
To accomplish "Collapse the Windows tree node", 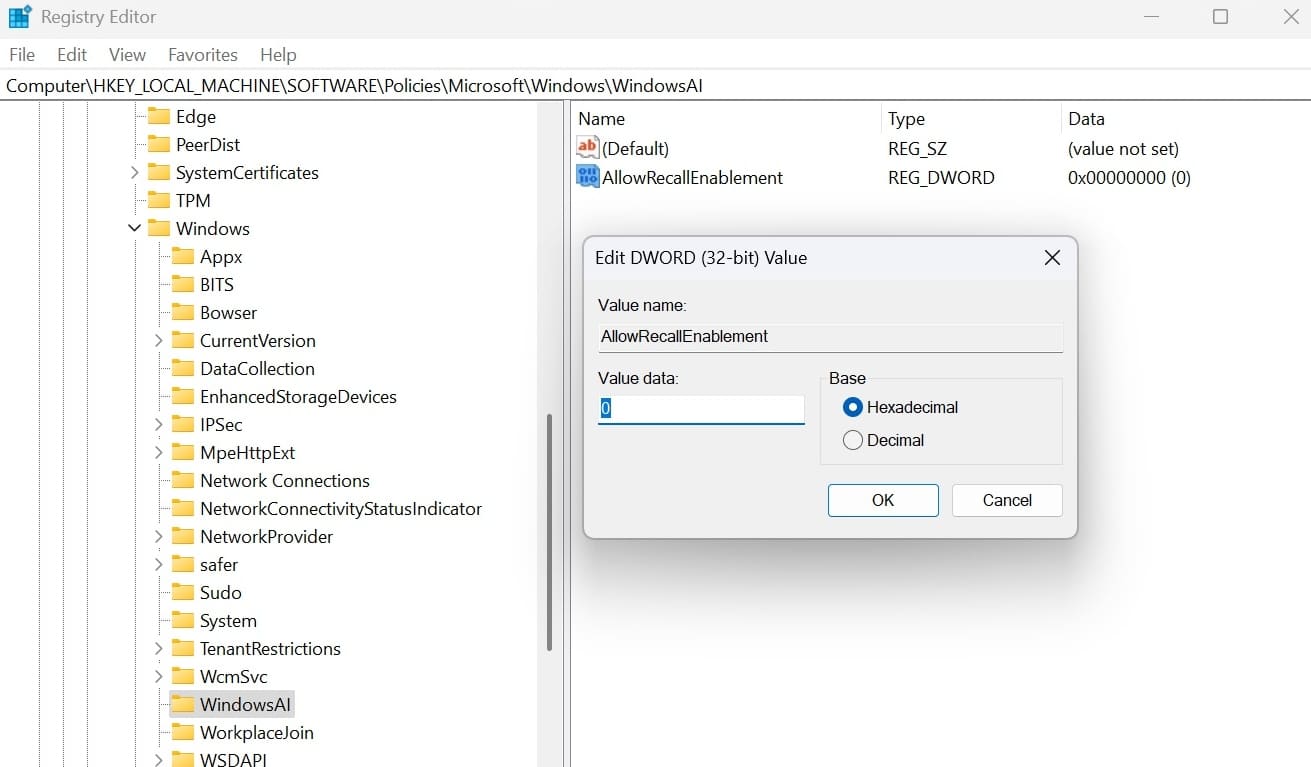I will click(135, 228).
